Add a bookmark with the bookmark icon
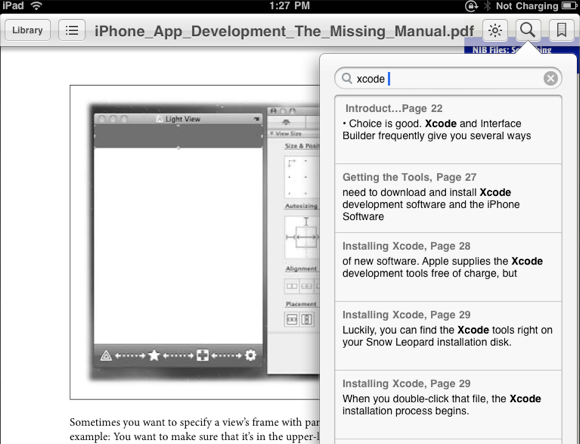 tap(561, 30)
